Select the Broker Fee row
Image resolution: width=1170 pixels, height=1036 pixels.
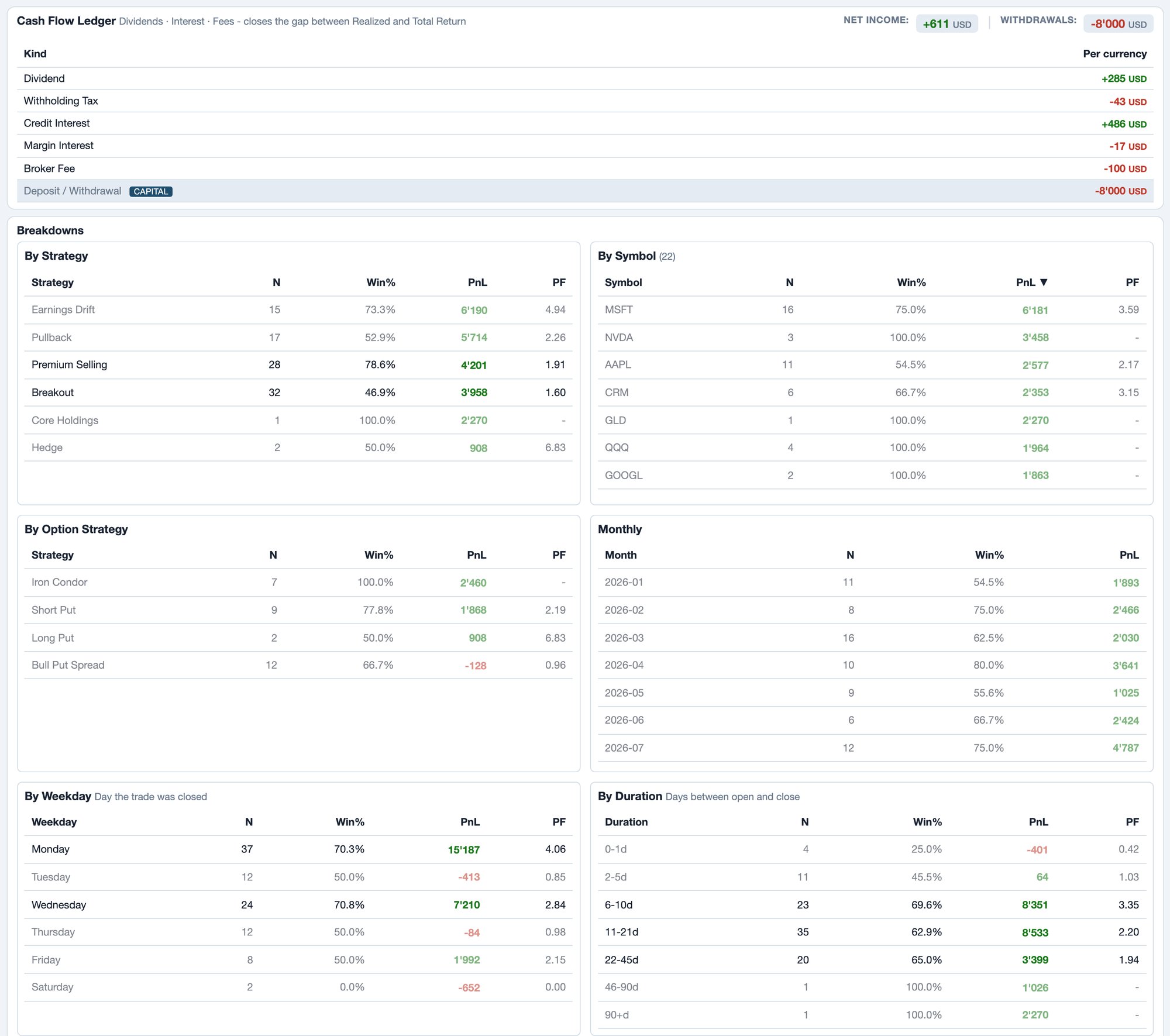585,168
